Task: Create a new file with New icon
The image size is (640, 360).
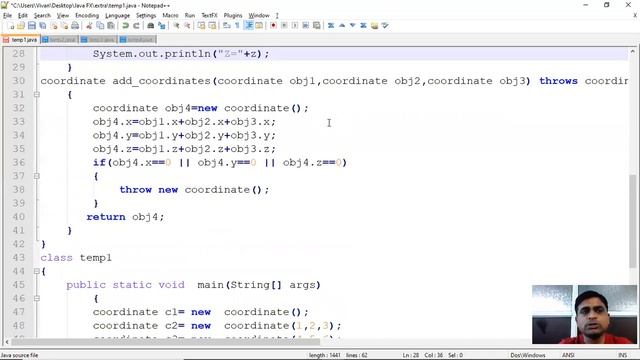Action: [11, 26]
